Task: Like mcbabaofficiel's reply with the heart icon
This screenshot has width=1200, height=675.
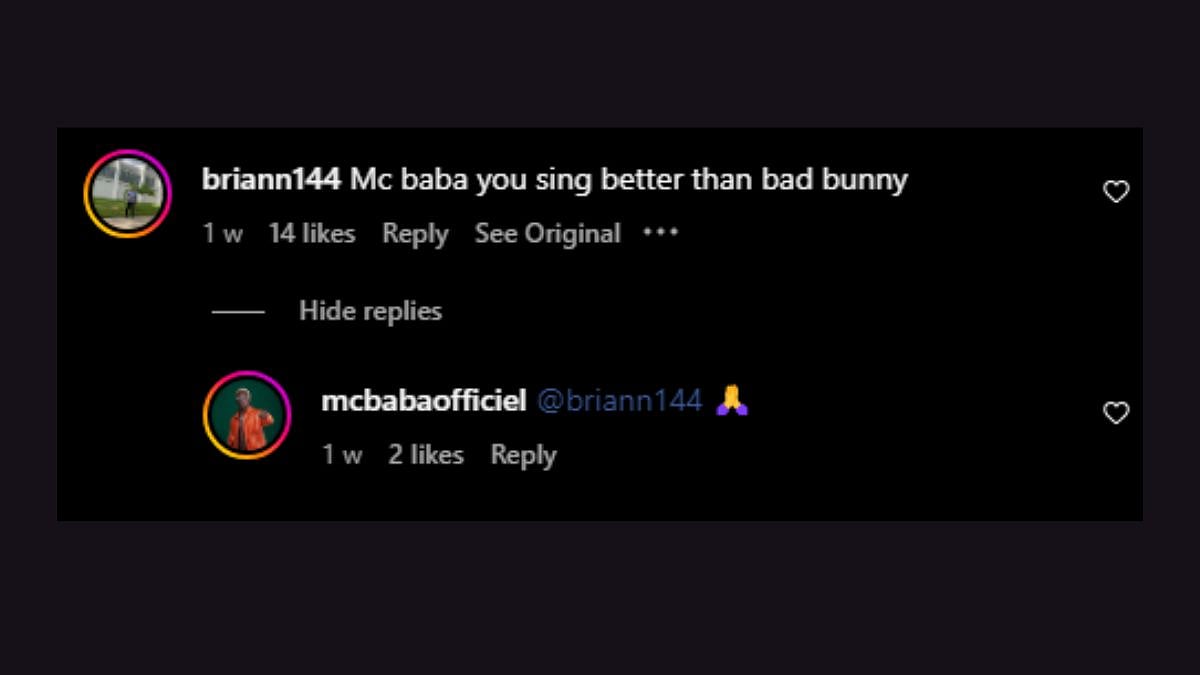Action: 1116,413
